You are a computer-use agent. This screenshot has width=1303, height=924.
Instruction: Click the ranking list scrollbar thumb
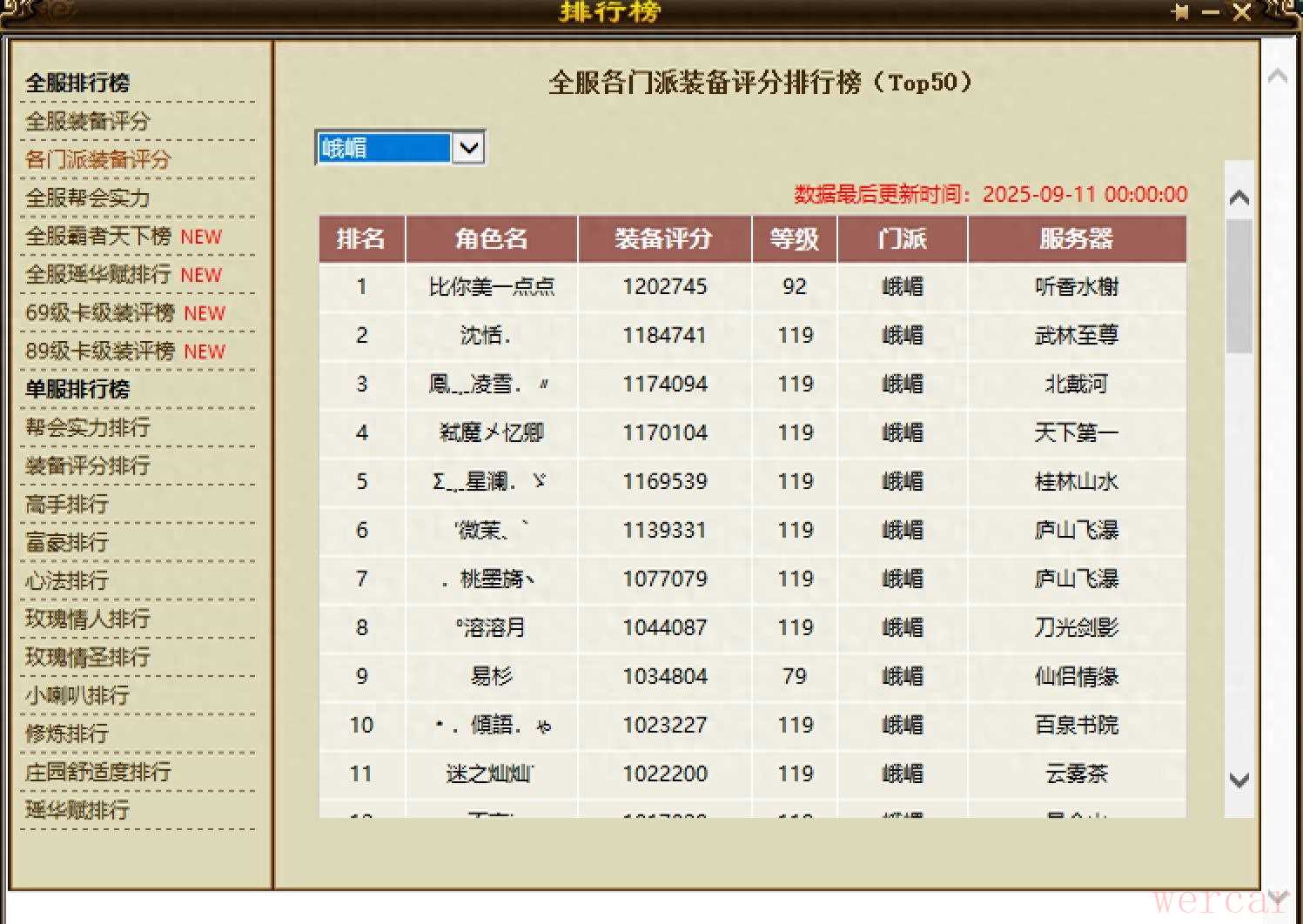[1239, 287]
